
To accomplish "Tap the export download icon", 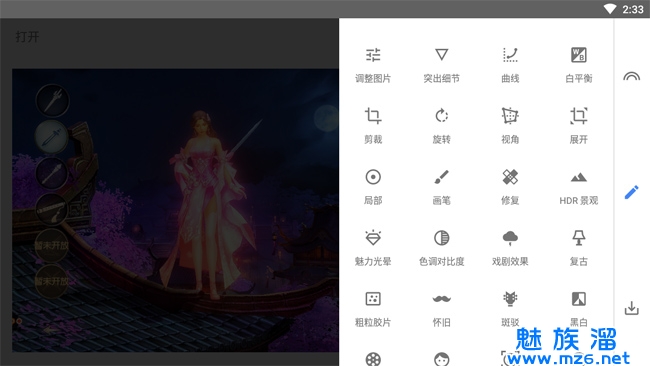I will point(631,308).
